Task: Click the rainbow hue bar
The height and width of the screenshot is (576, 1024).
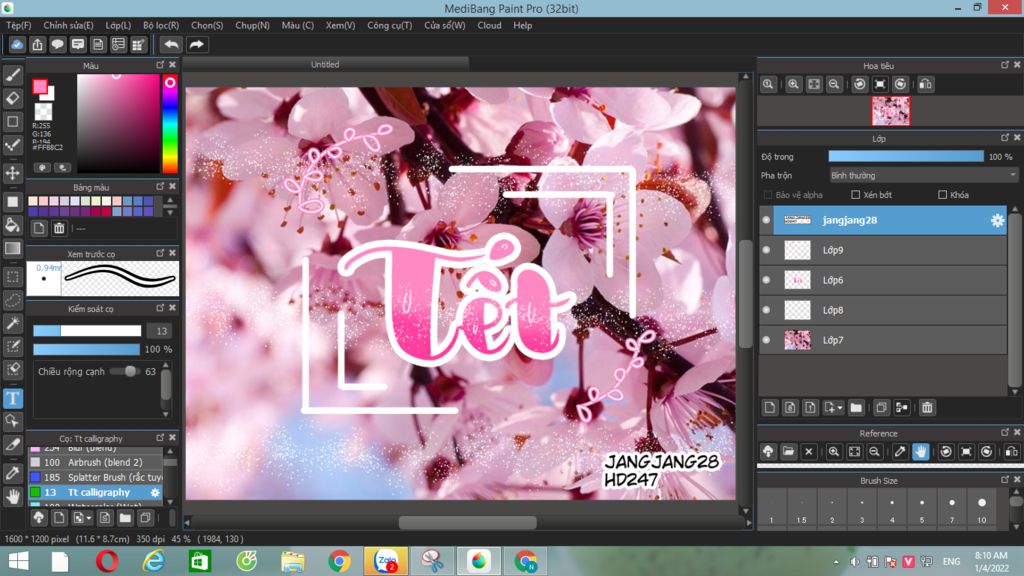Action: point(170,124)
